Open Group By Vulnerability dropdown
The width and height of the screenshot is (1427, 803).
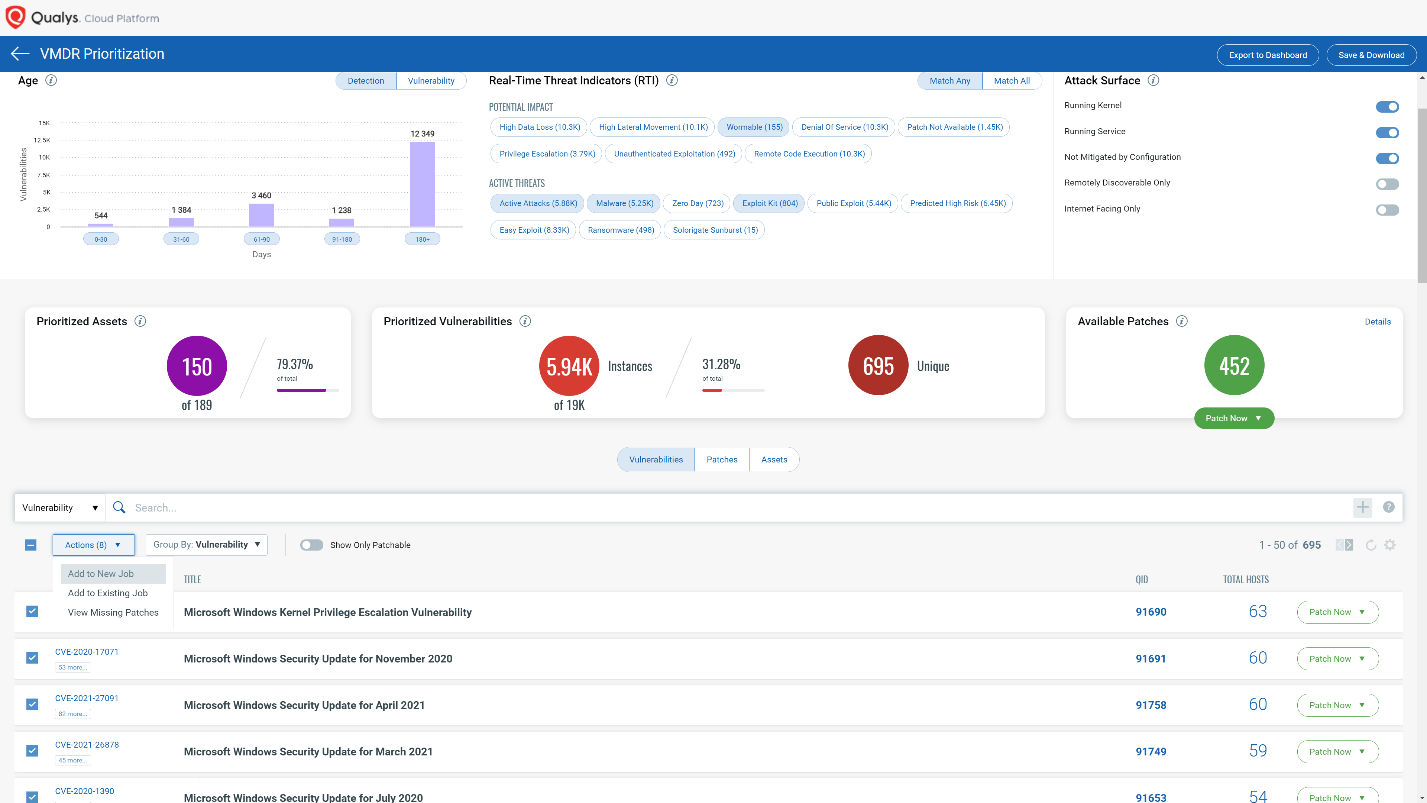[207, 545]
